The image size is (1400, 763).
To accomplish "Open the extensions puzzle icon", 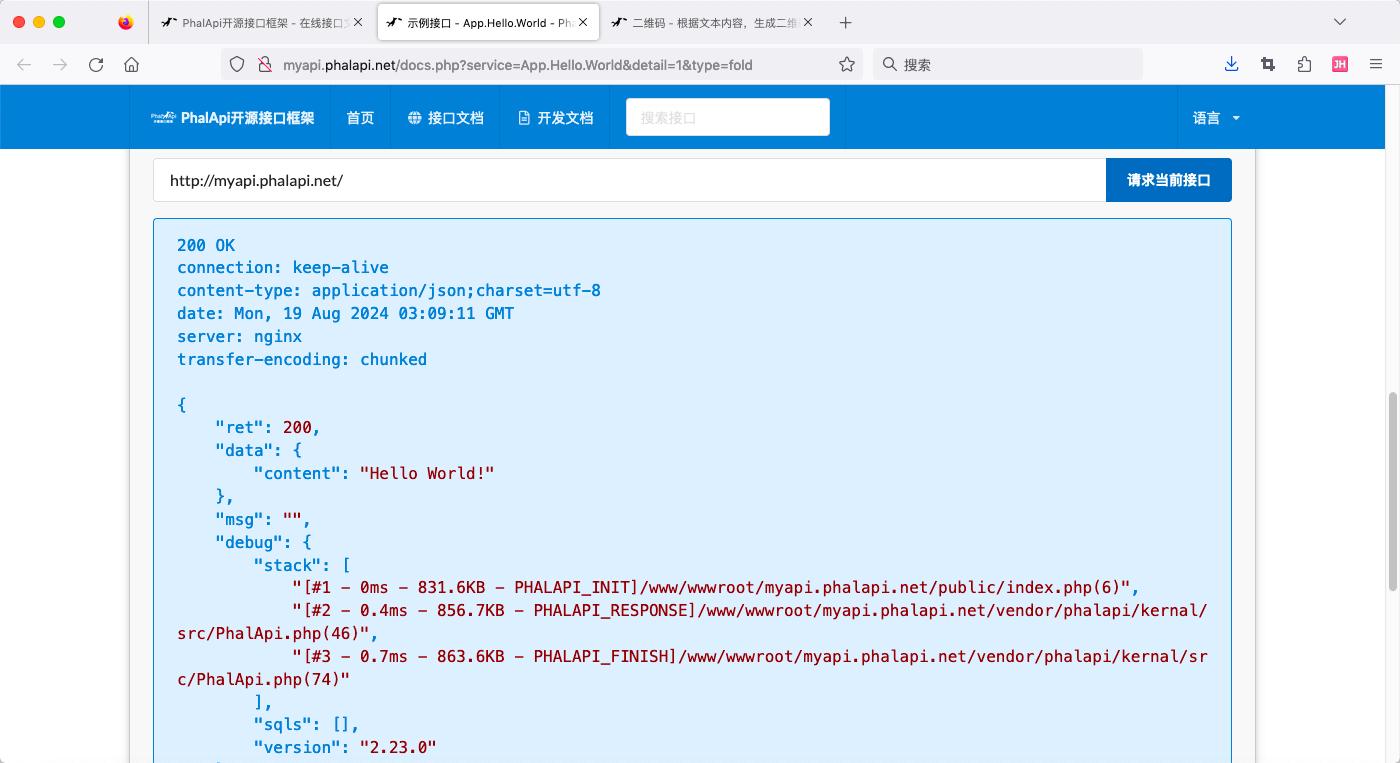I will click(1304, 64).
